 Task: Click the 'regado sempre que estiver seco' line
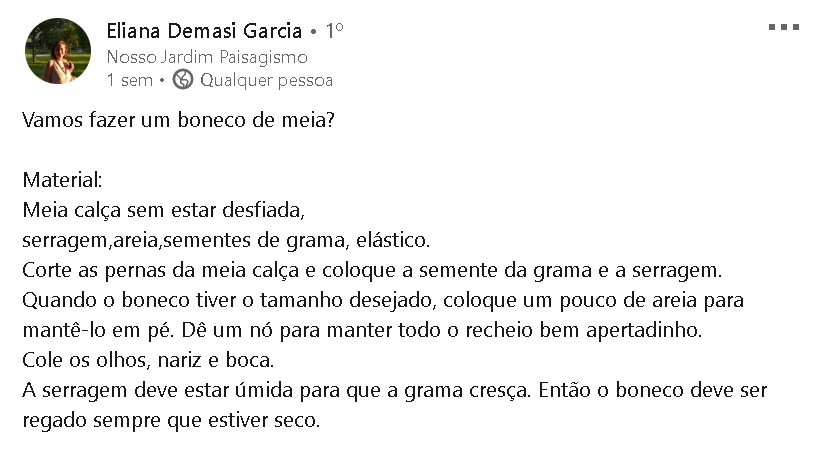171,421
